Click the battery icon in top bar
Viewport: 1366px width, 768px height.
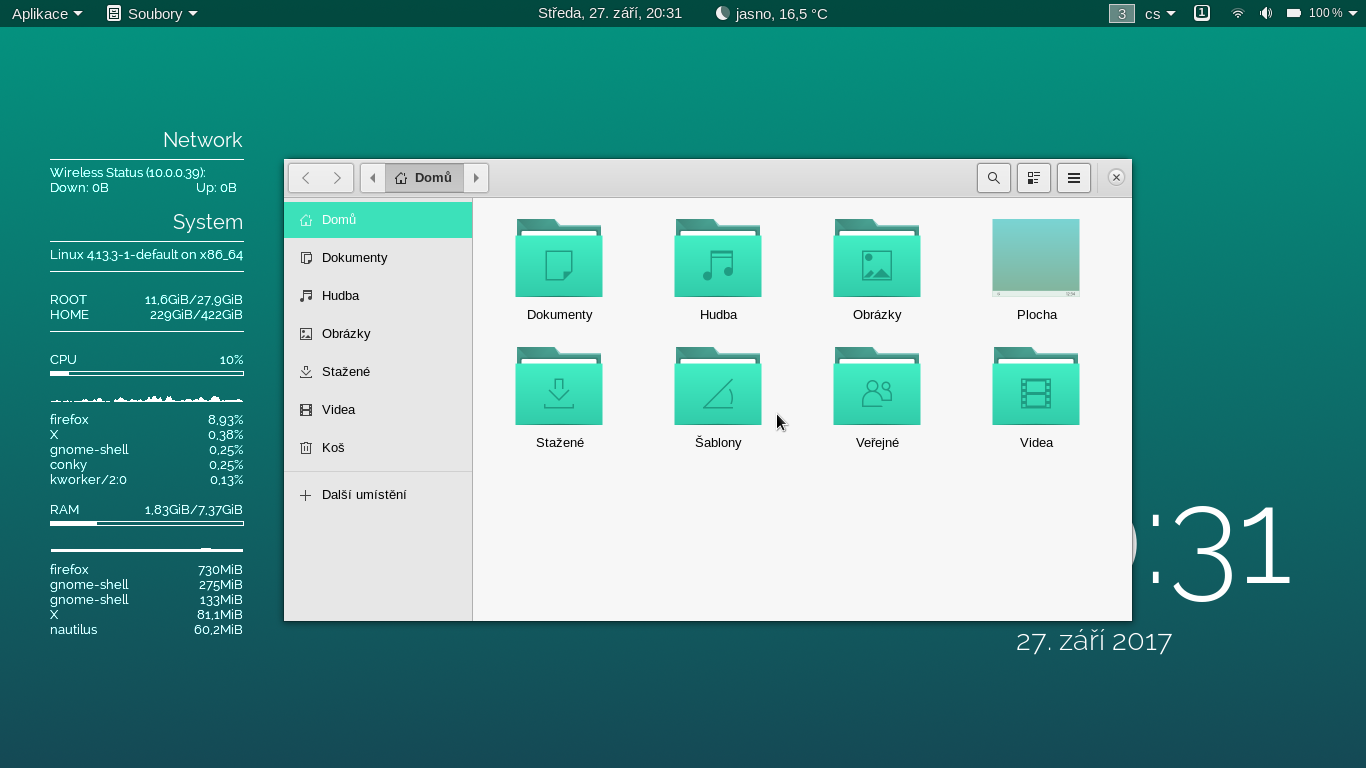[1294, 13]
